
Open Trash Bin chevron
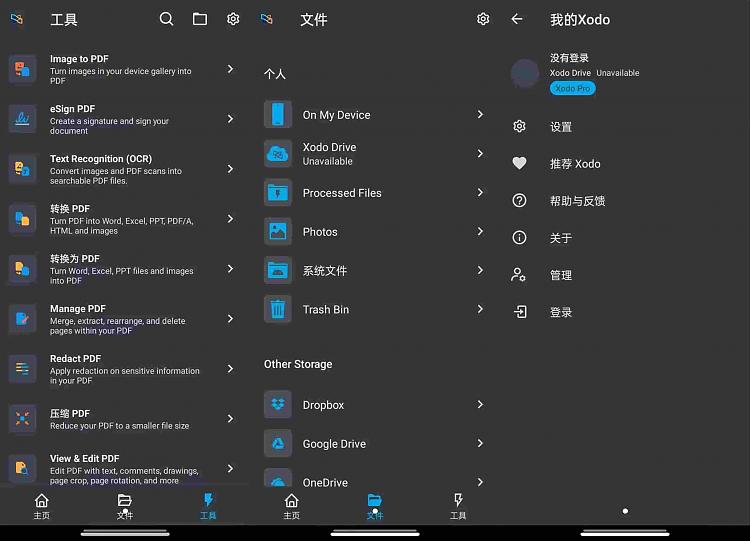click(480, 309)
